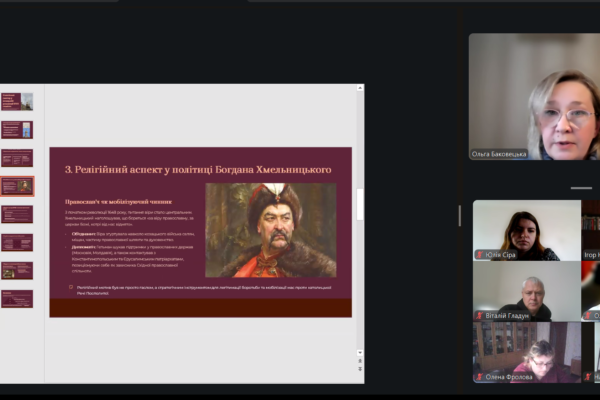Screen dimensions: 600x400
Task: Click muted microphone icon beside Віталій Гладун
Action: tap(480, 315)
